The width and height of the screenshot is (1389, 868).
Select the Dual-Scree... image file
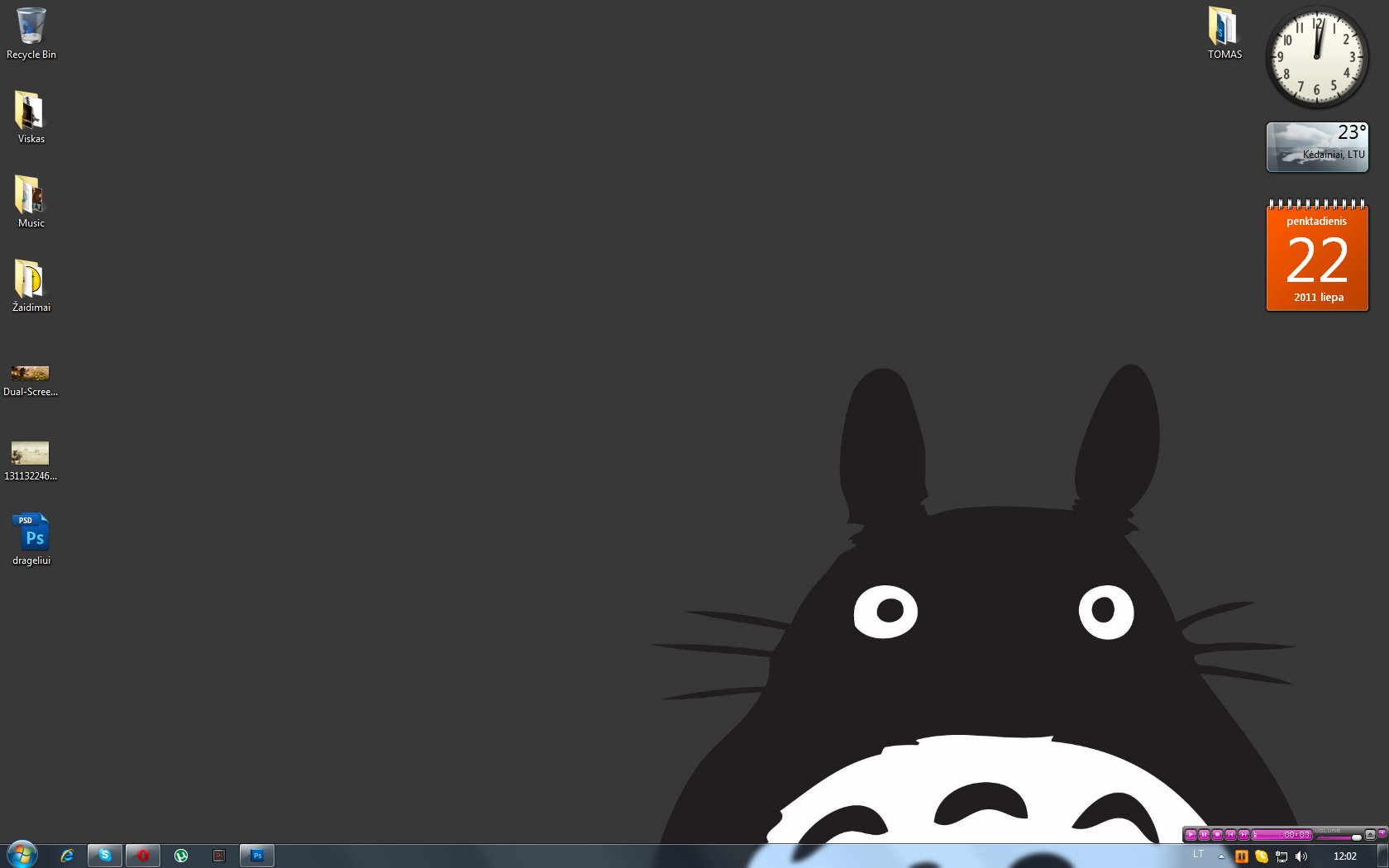click(x=31, y=380)
